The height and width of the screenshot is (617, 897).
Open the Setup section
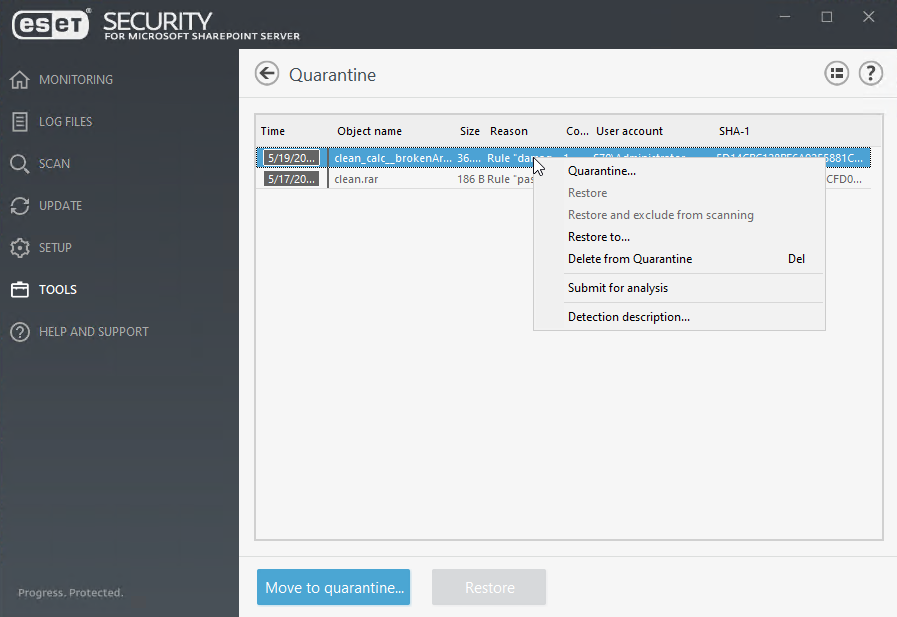point(55,247)
